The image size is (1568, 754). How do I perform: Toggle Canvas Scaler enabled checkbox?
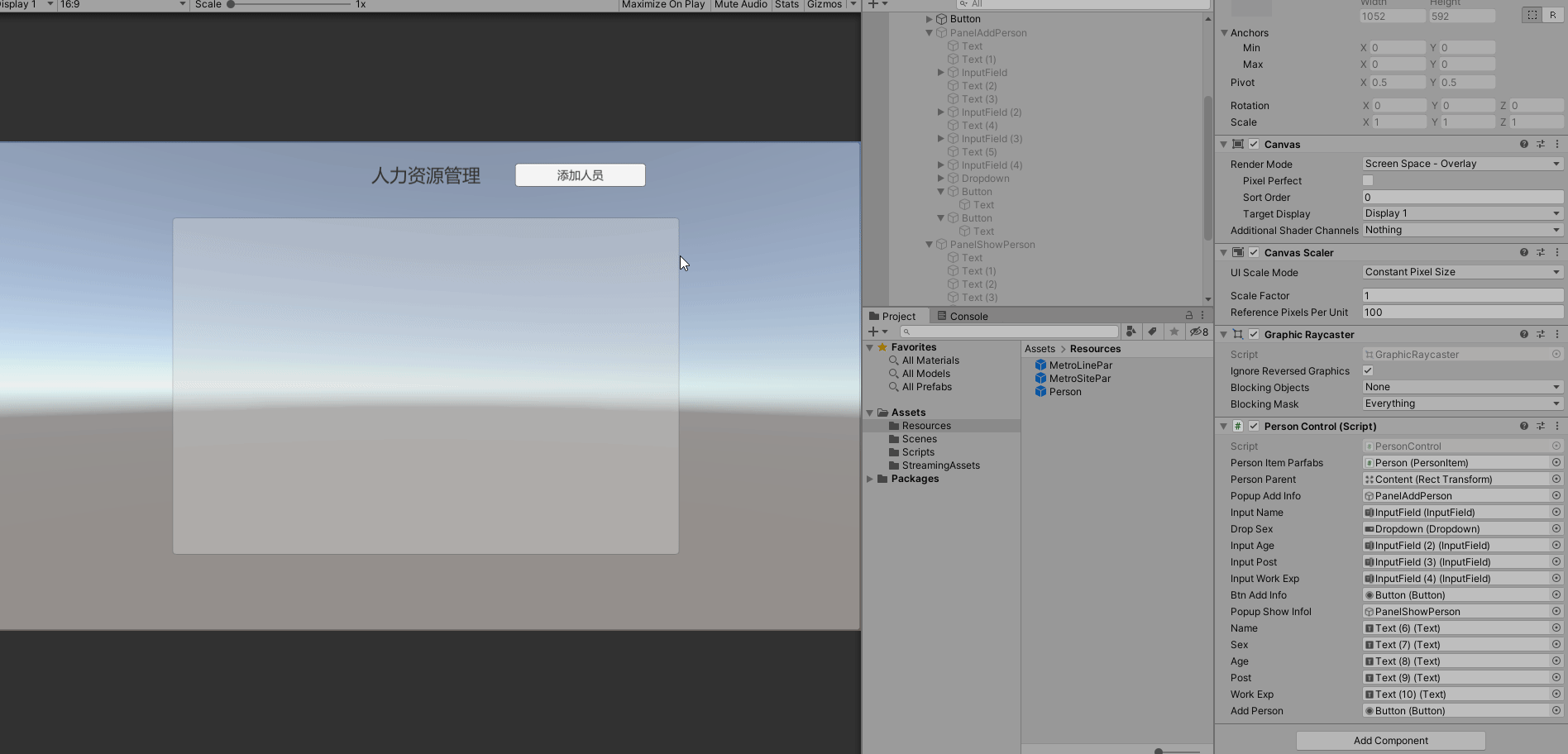pos(1254,252)
